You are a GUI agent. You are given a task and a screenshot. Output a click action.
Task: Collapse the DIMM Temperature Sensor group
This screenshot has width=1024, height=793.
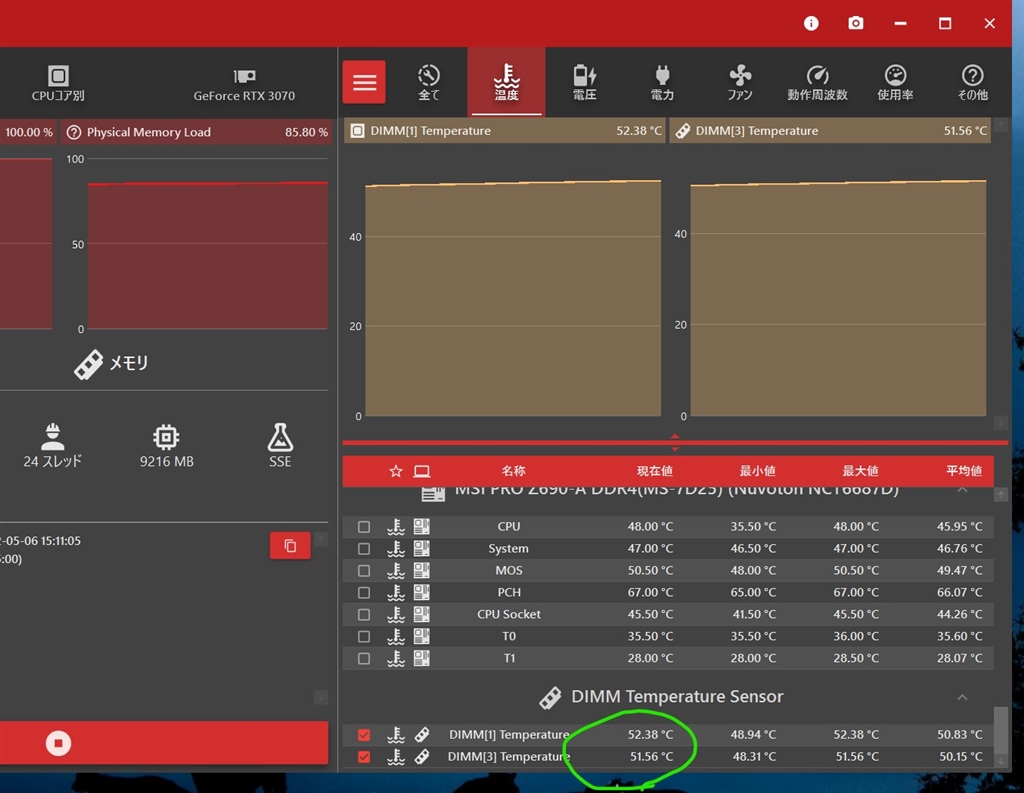click(x=962, y=697)
